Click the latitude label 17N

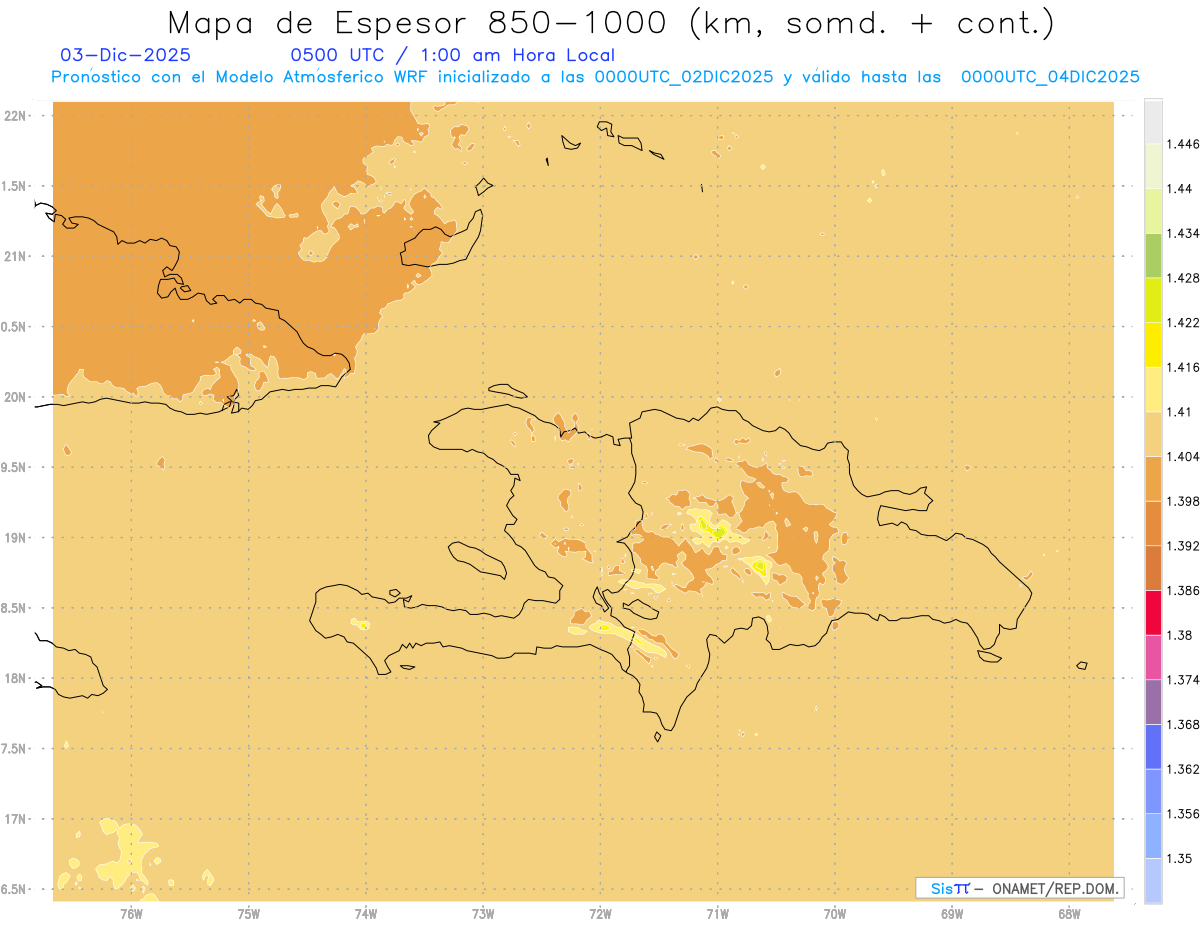pos(15,819)
